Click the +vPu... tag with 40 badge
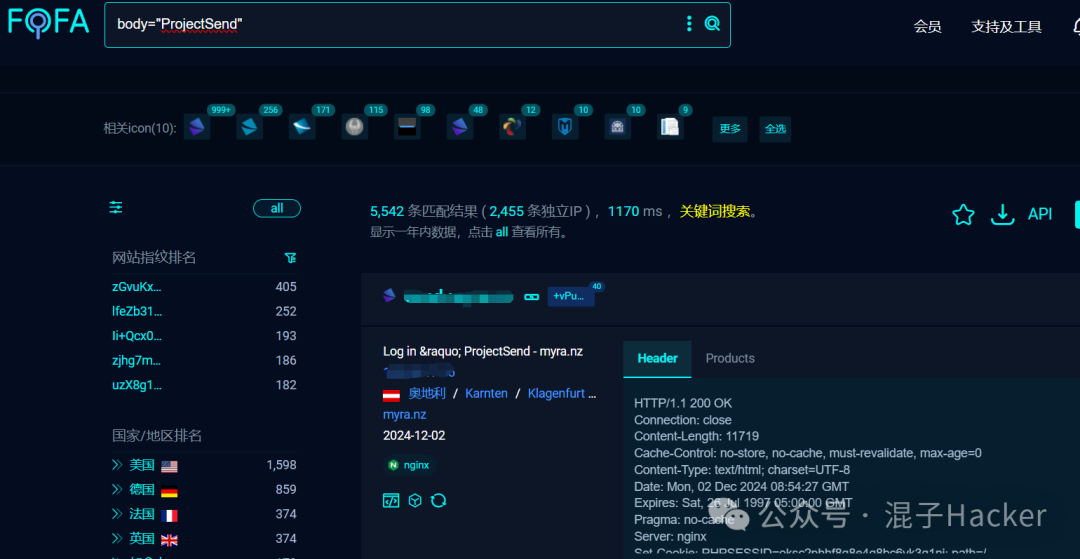The height and width of the screenshot is (559, 1080). [571, 297]
